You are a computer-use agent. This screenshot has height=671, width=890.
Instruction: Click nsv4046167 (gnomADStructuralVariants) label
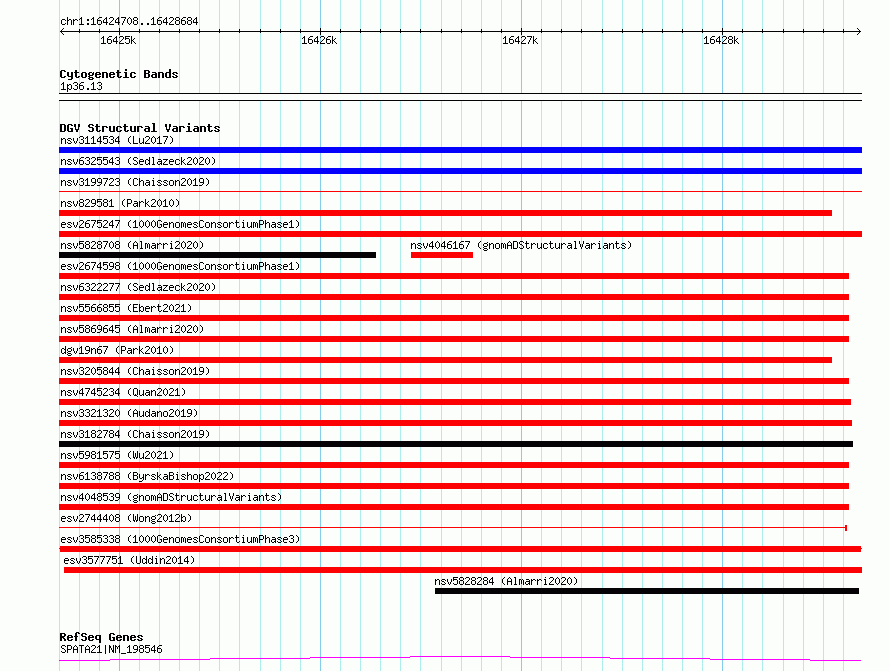pos(521,245)
